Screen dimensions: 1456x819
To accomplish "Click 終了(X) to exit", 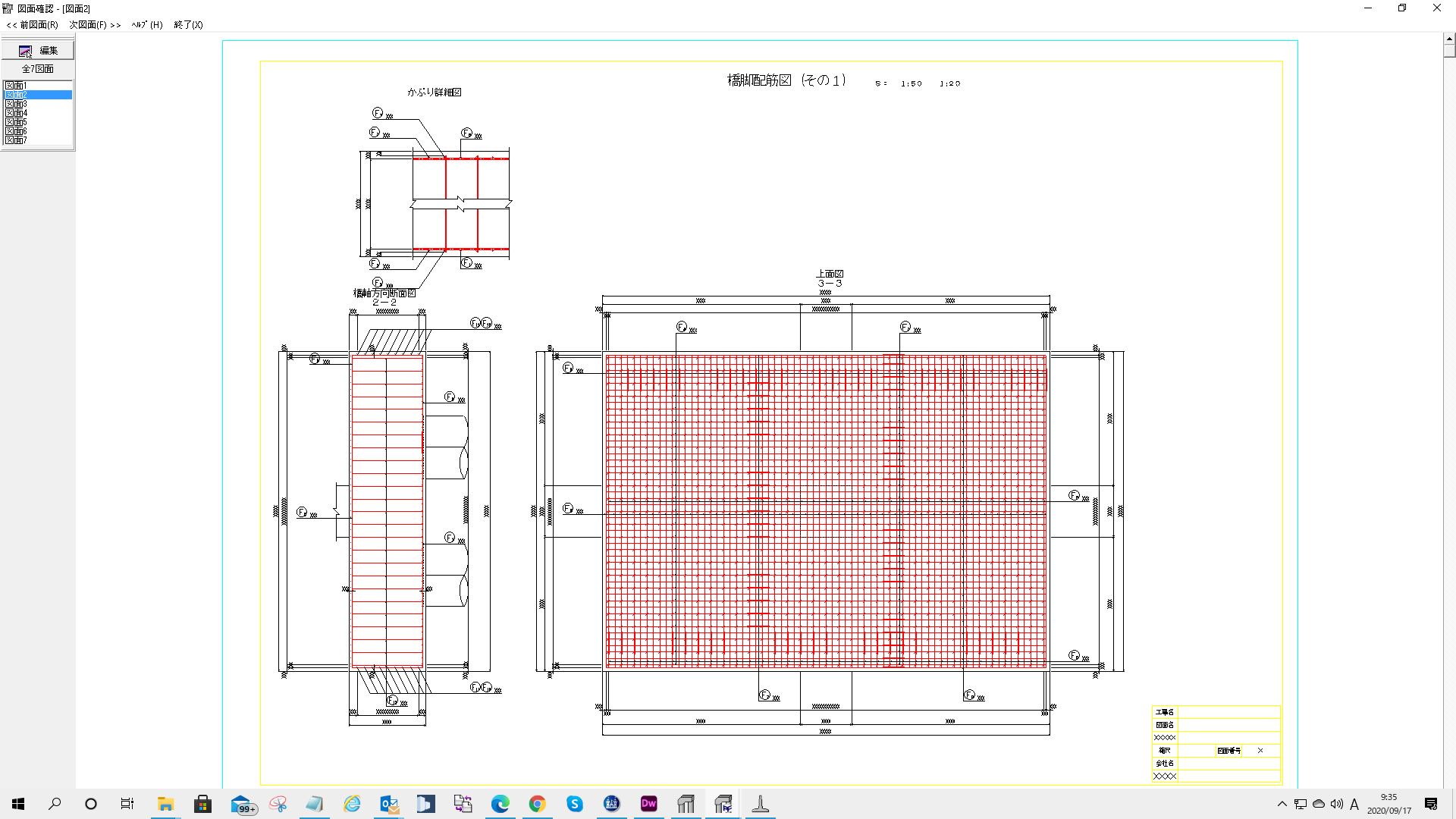I will point(188,25).
